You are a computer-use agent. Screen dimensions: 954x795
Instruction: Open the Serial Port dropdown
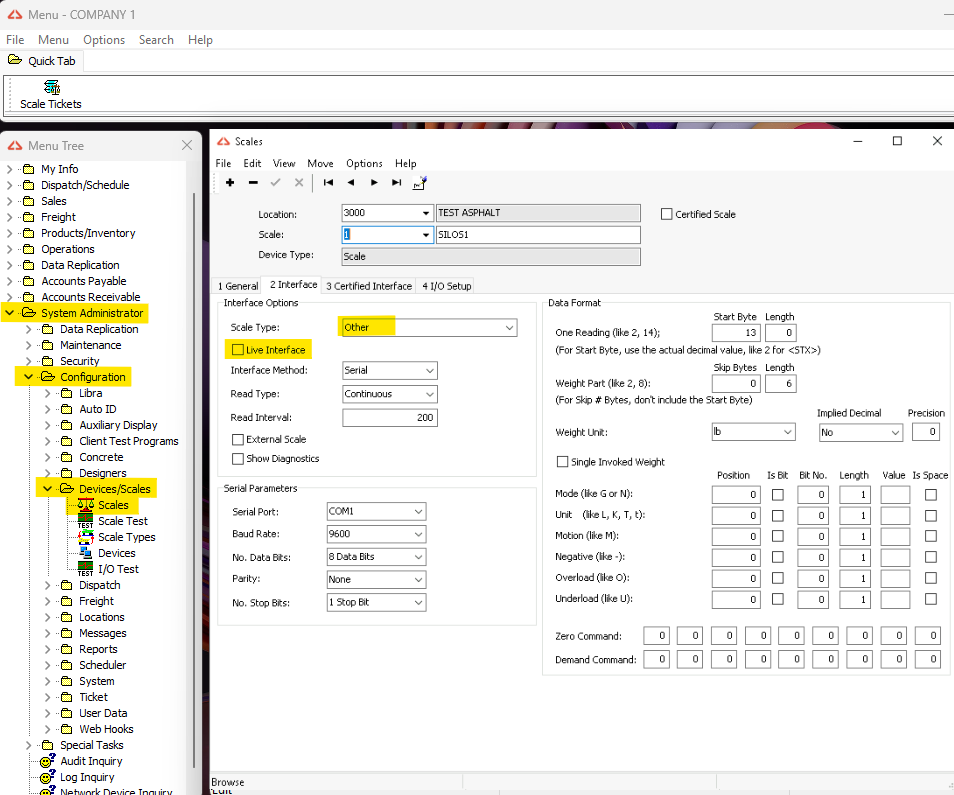(419, 512)
